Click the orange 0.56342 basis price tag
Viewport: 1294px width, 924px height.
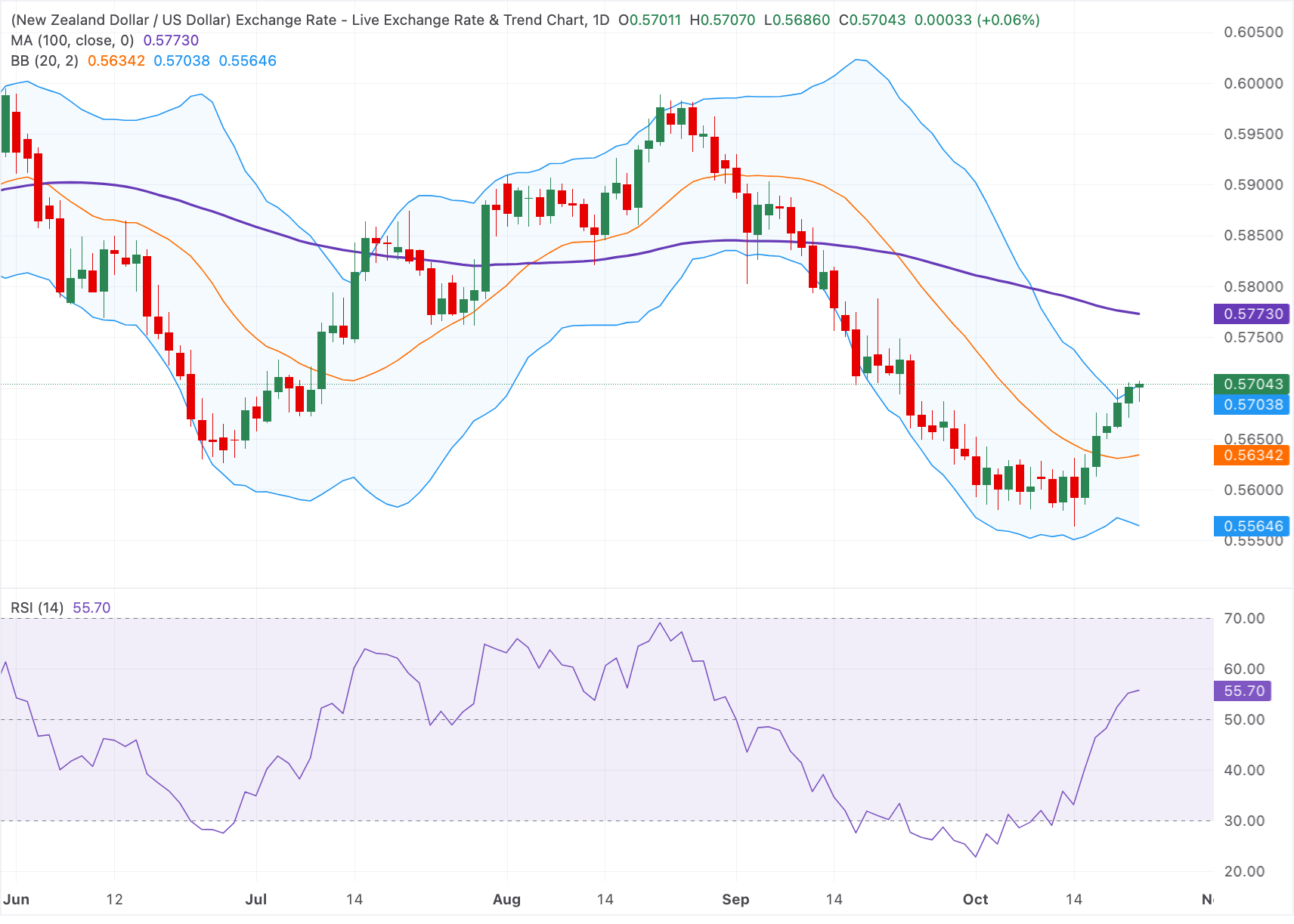[1252, 455]
